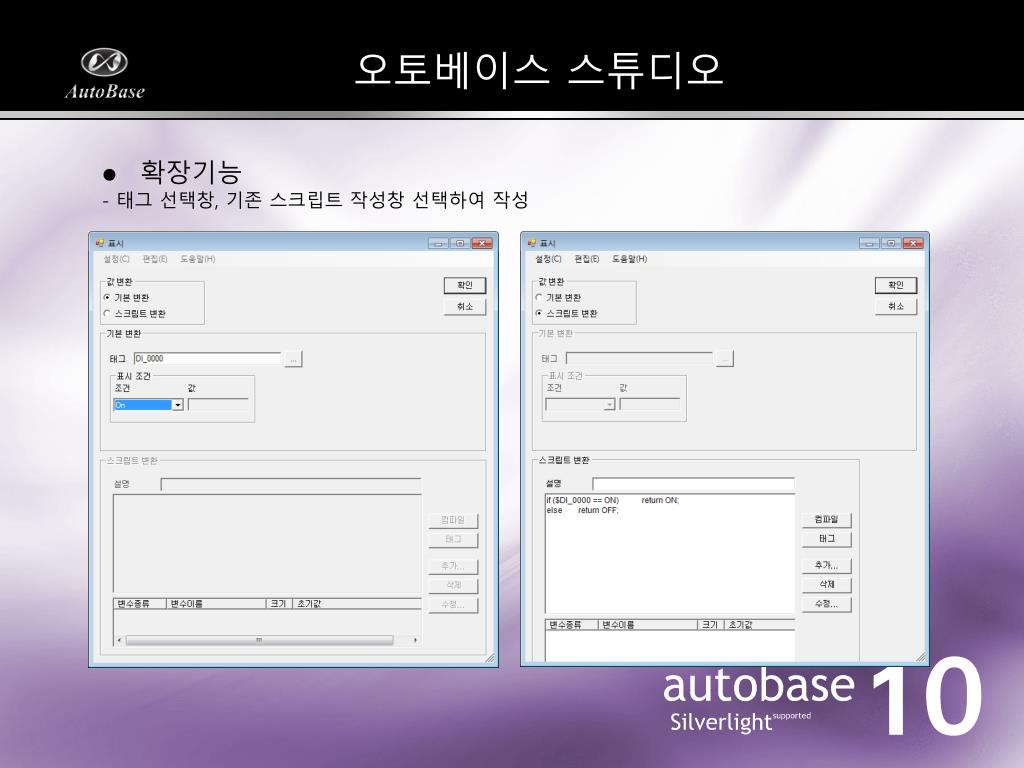This screenshot has width=1024, height=768.
Task: Minimize the right 표시 window
Action: tap(869, 243)
